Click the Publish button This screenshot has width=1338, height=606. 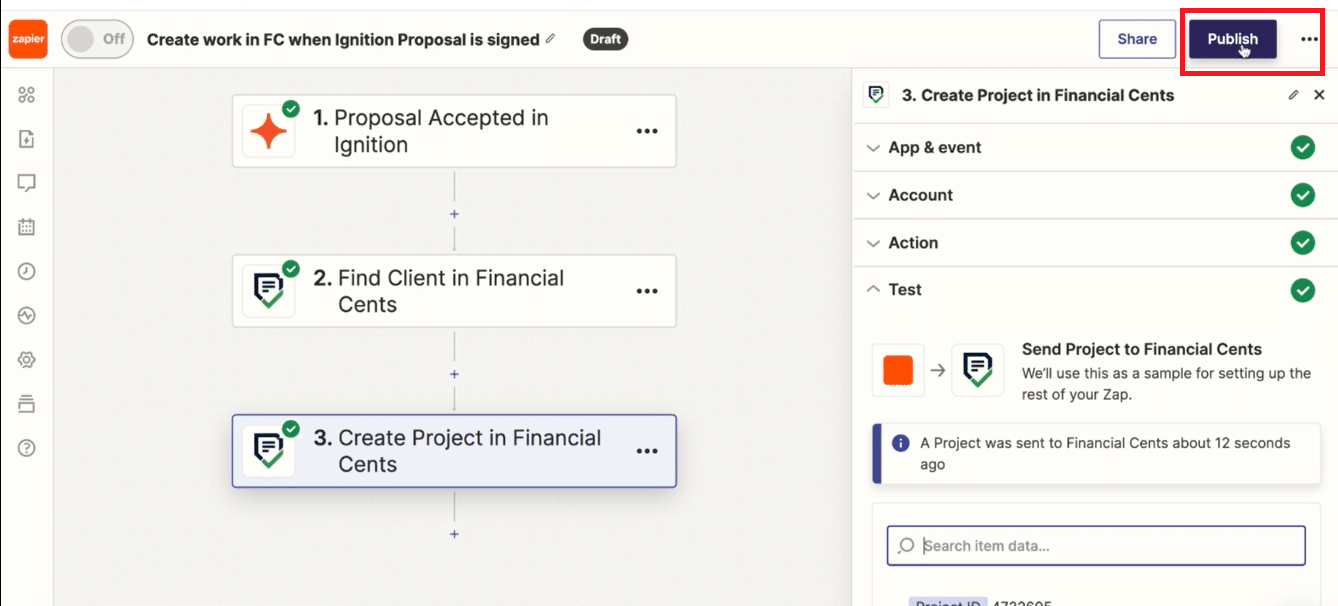tap(1232, 39)
